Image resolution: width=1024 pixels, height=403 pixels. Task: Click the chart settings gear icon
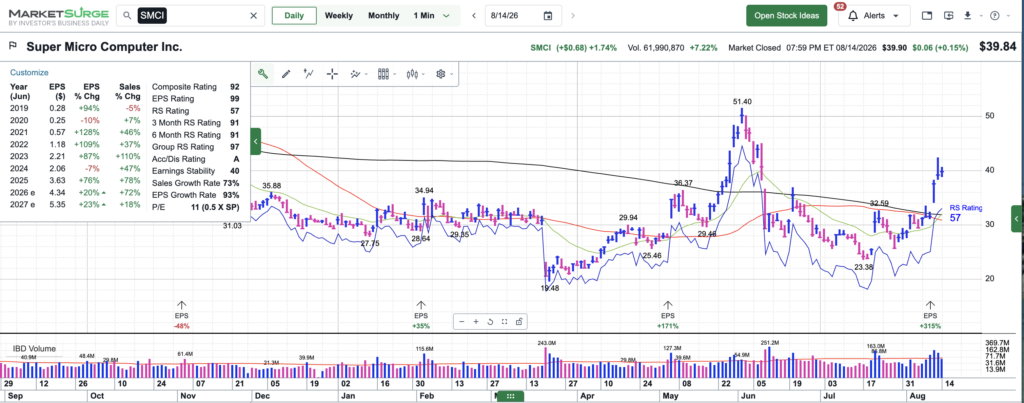[x=440, y=74]
